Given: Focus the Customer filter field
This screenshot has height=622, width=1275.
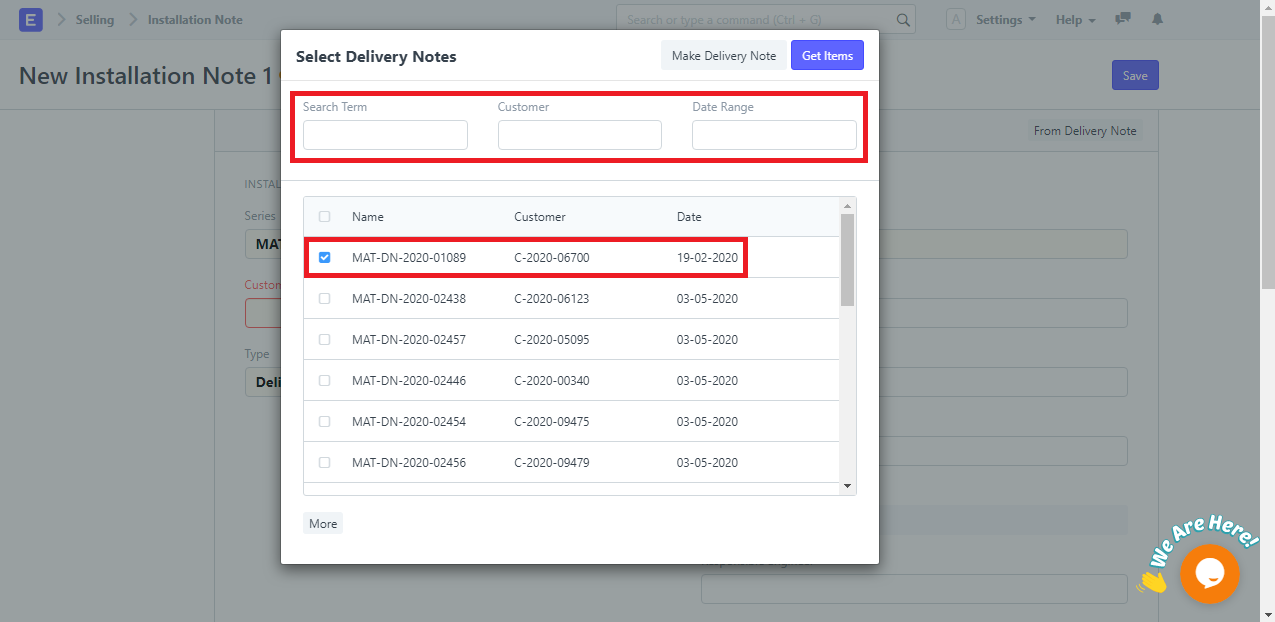Looking at the screenshot, I should tap(580, 135).
